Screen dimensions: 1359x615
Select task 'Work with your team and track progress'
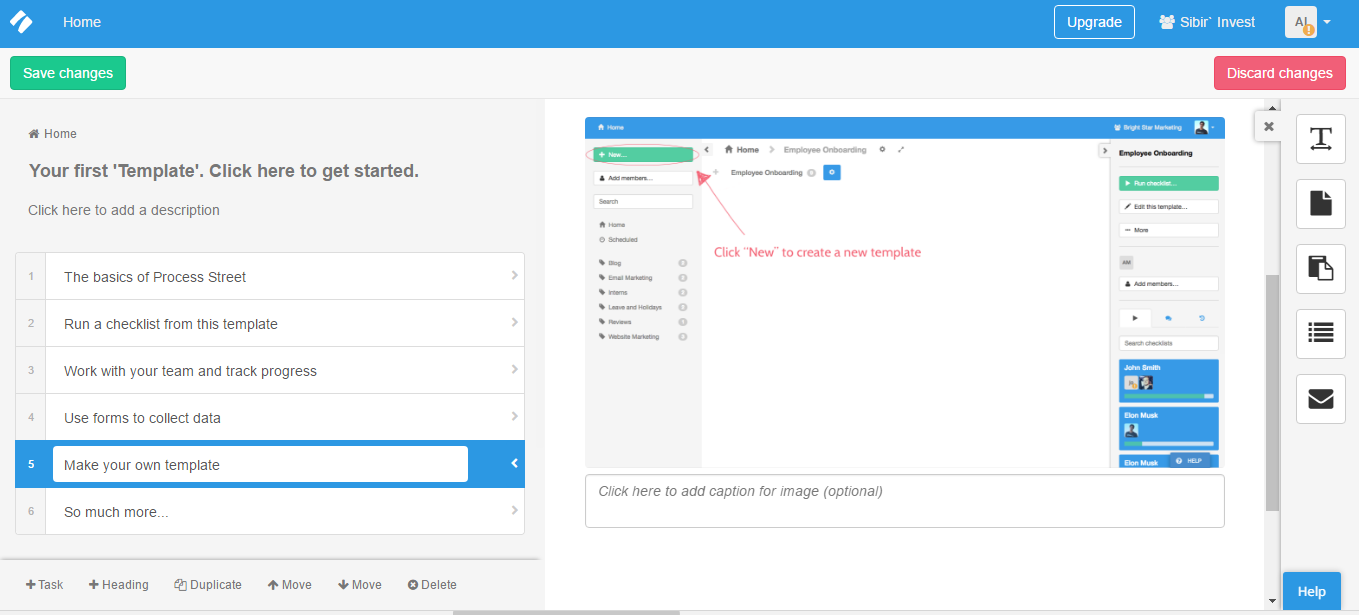(270, 370)
